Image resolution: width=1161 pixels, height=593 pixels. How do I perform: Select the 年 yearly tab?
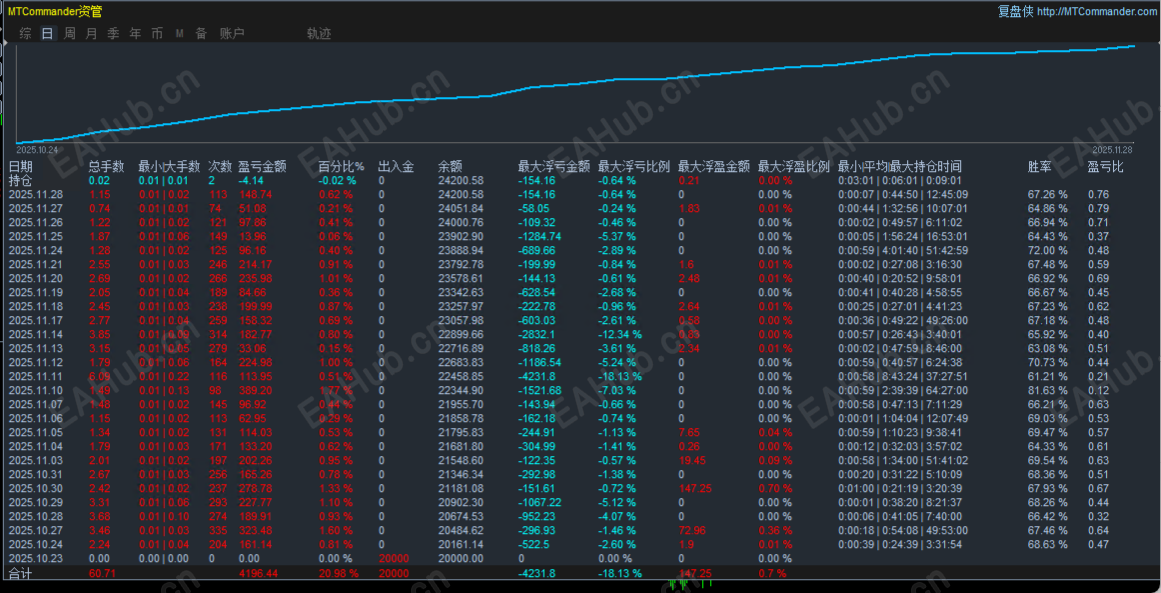135,33
